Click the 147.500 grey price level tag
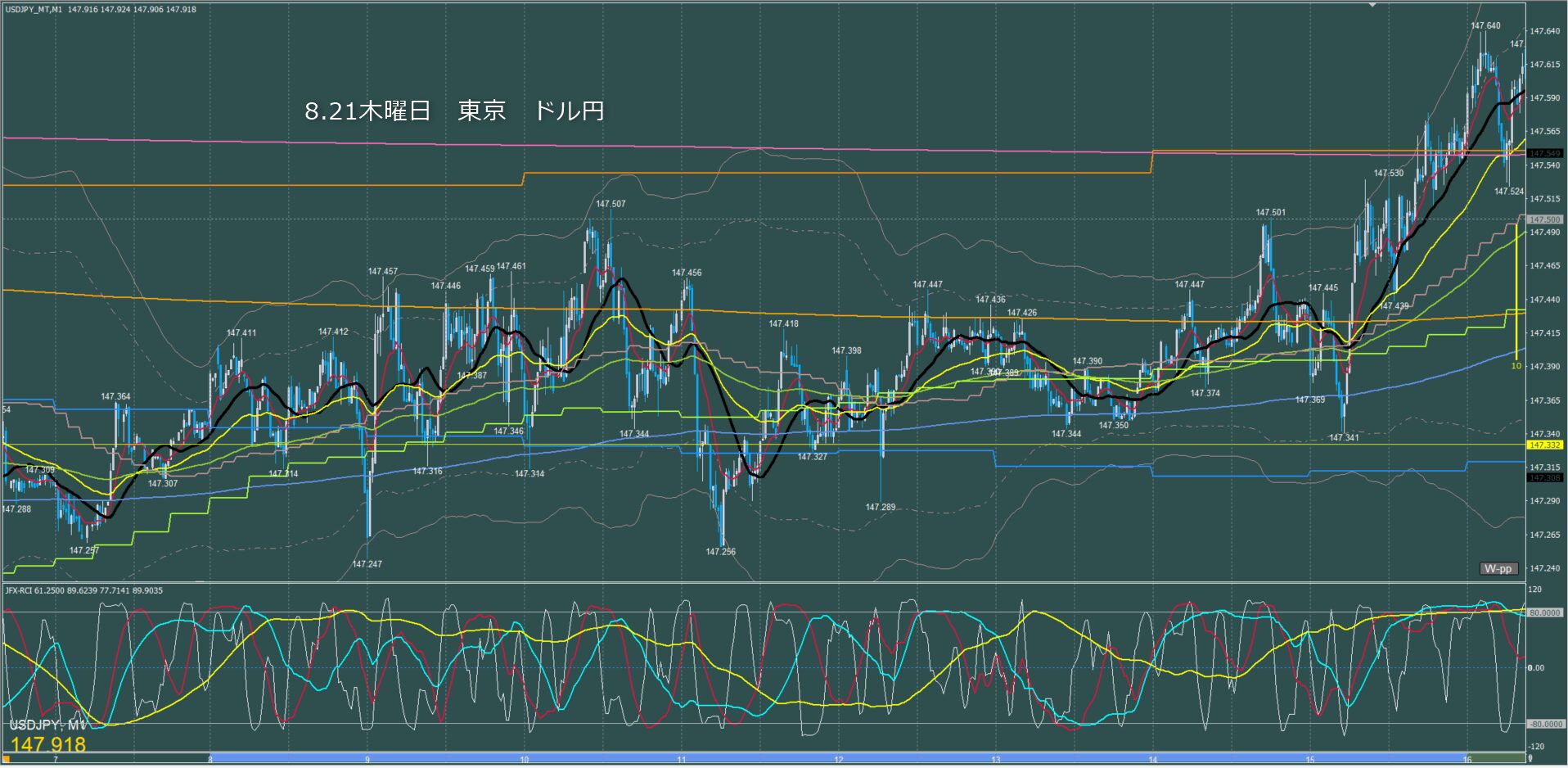The height and width of the screenshot is (768, 1568). pos(1544,219)
